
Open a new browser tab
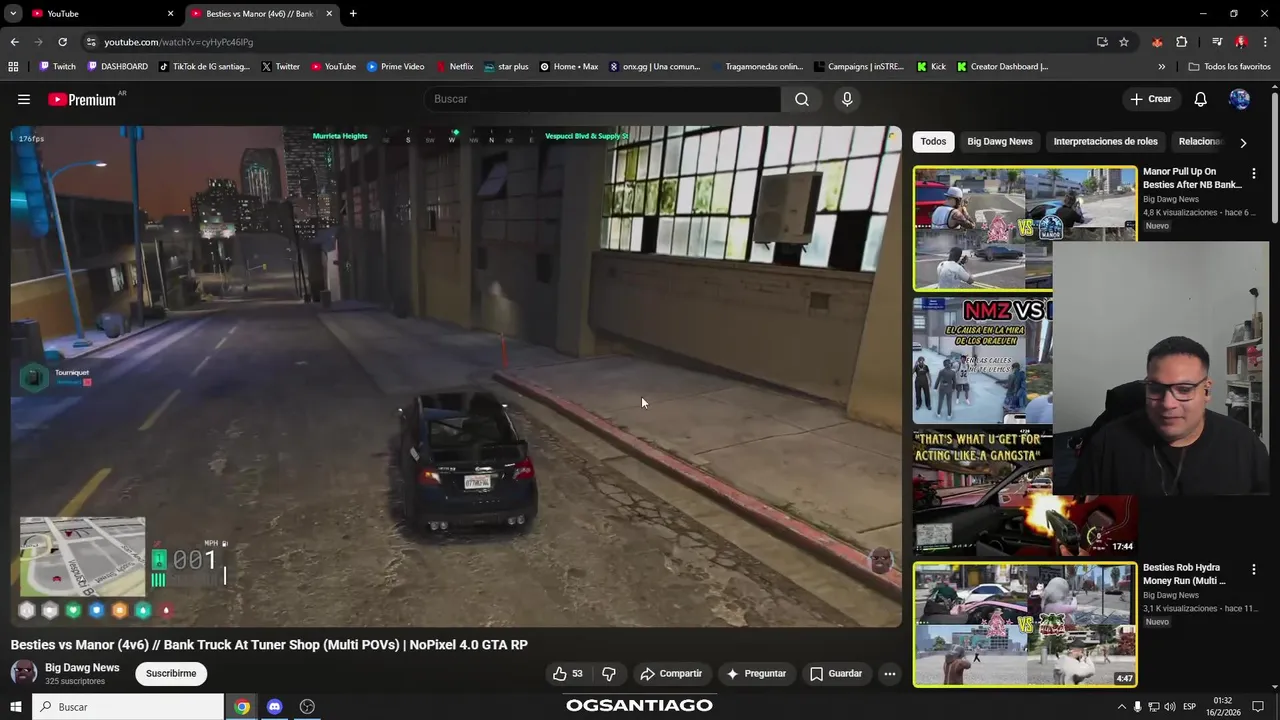click(x=353, y=14)
